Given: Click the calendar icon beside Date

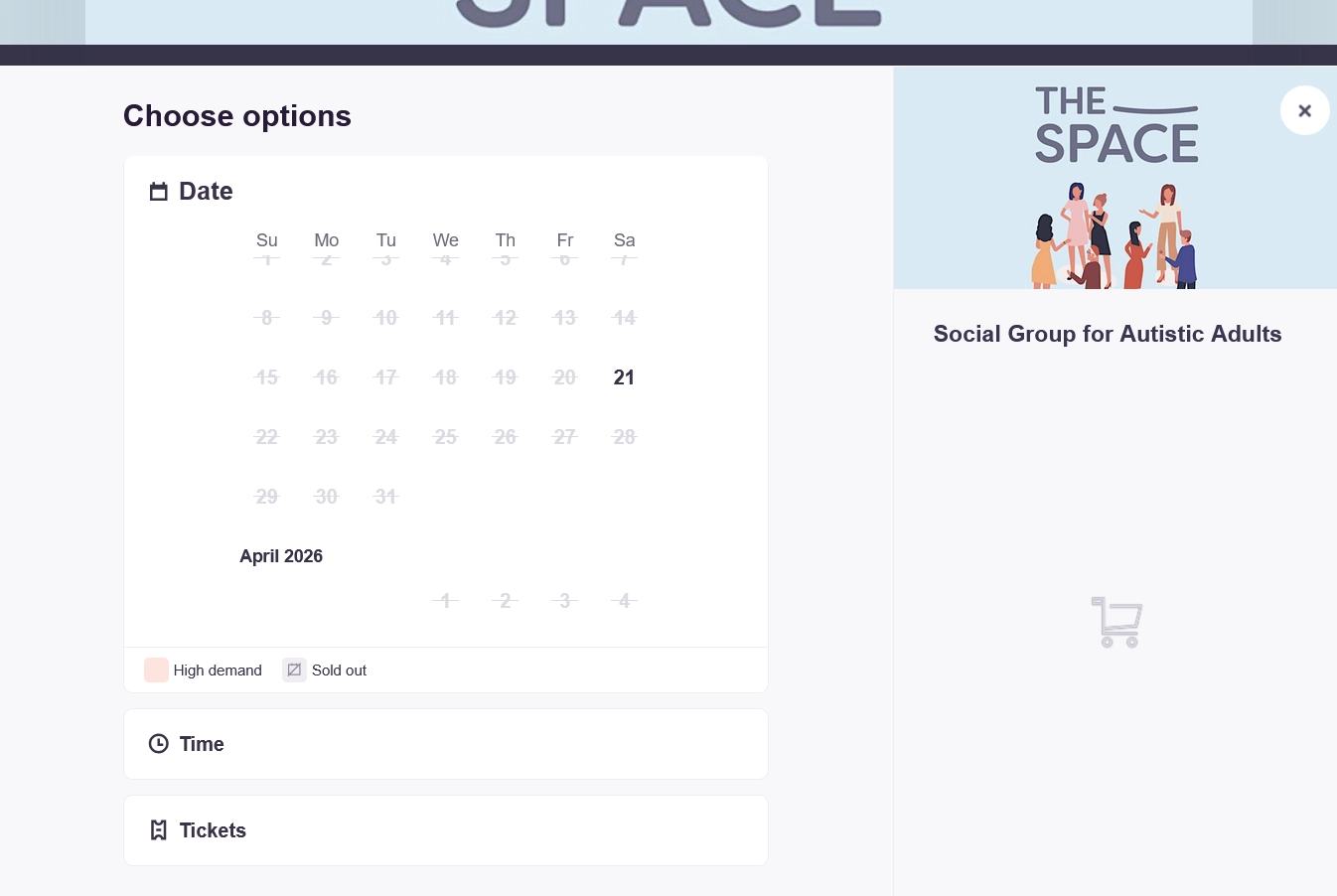Looking at the screenshot, I should (x=159, y=191).
